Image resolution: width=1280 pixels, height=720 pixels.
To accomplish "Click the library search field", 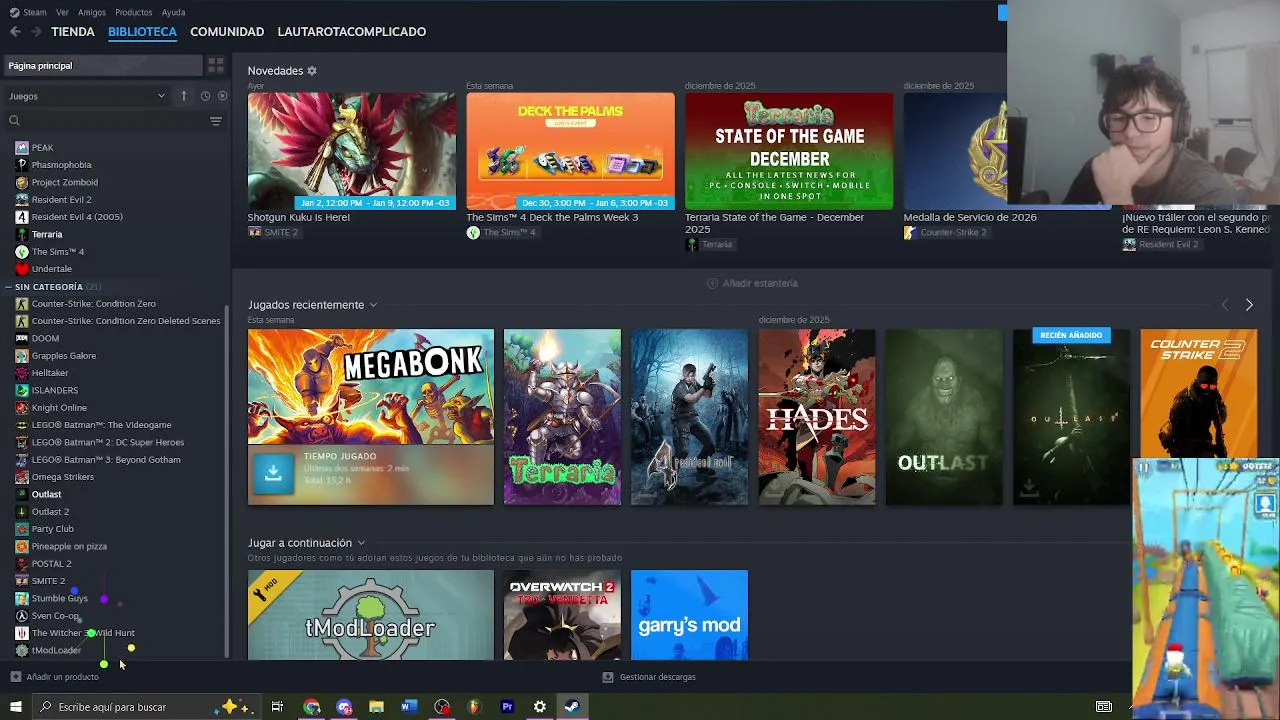I will 104,121.
